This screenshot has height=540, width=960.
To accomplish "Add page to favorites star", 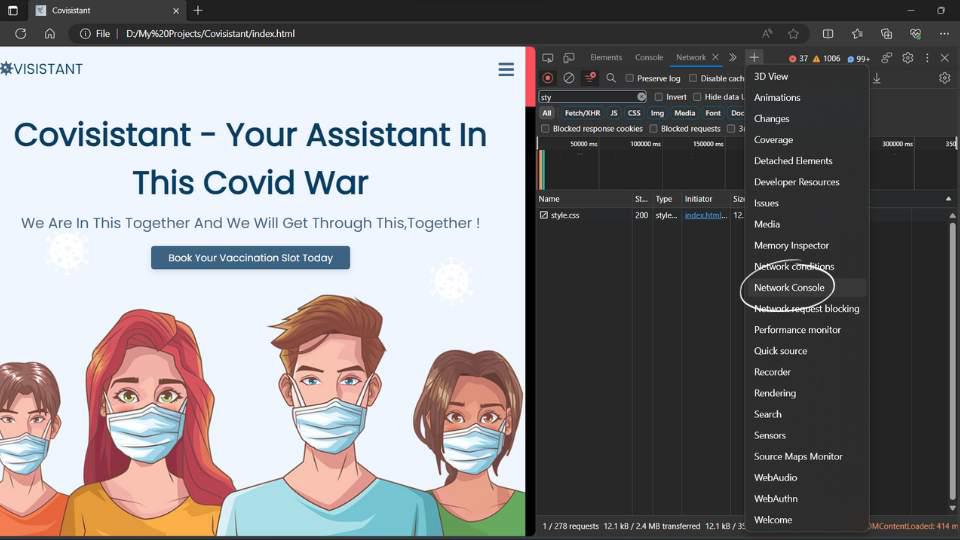I will click(793, 33).
